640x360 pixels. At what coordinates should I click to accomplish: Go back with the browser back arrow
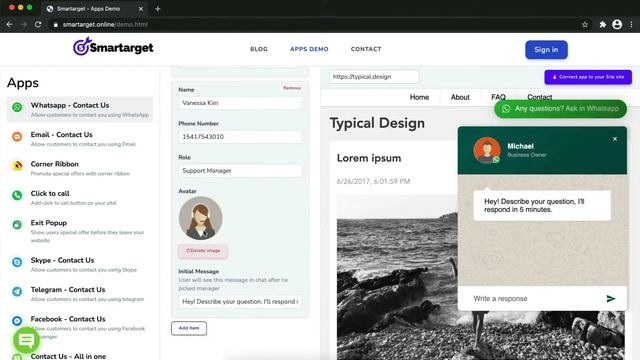[x=9, y=24]
